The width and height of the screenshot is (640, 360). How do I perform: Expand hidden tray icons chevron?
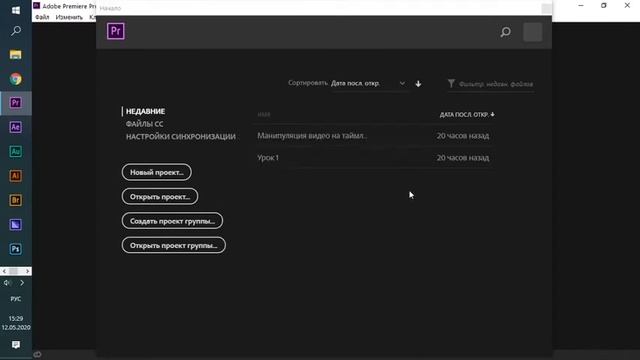tap(22, 282)
